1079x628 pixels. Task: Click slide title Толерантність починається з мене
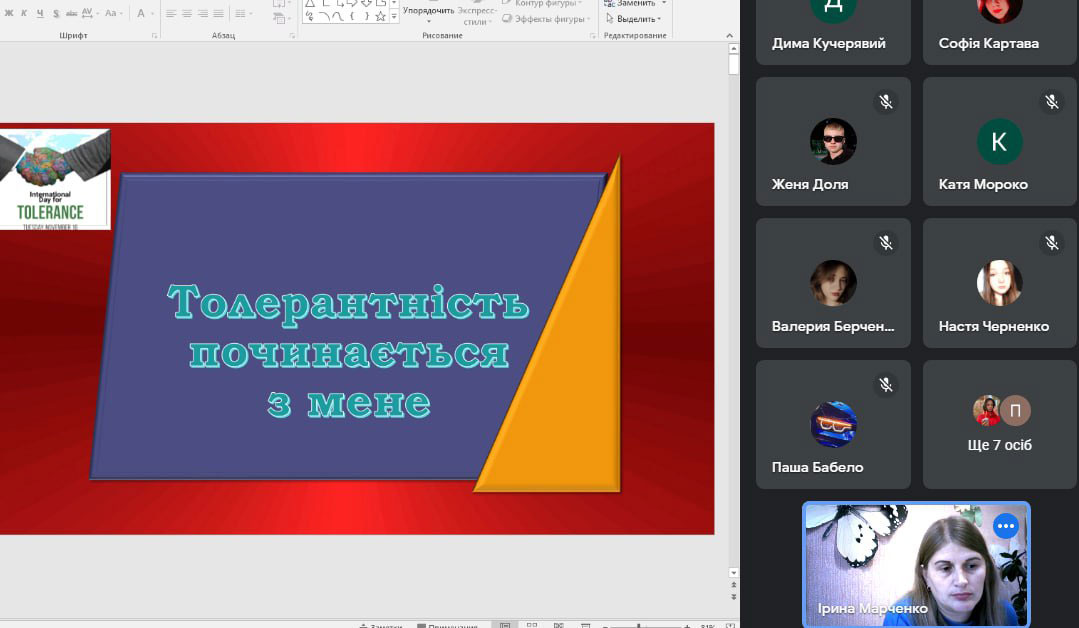(349, 352)
